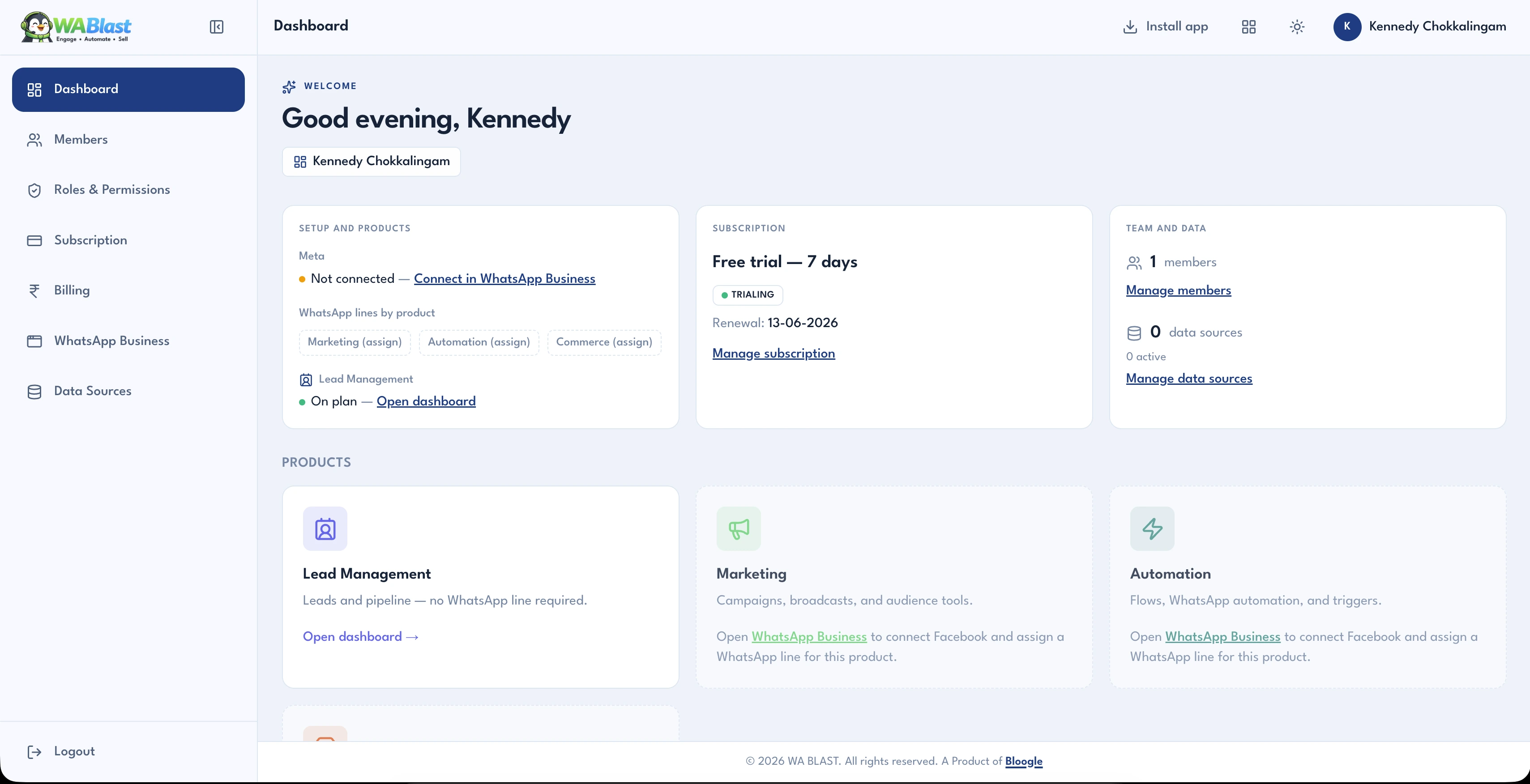The image size is (1530, 784).
Task: Click the Kennedy Chokkalingam workspace chip
Action: point(371,162)
